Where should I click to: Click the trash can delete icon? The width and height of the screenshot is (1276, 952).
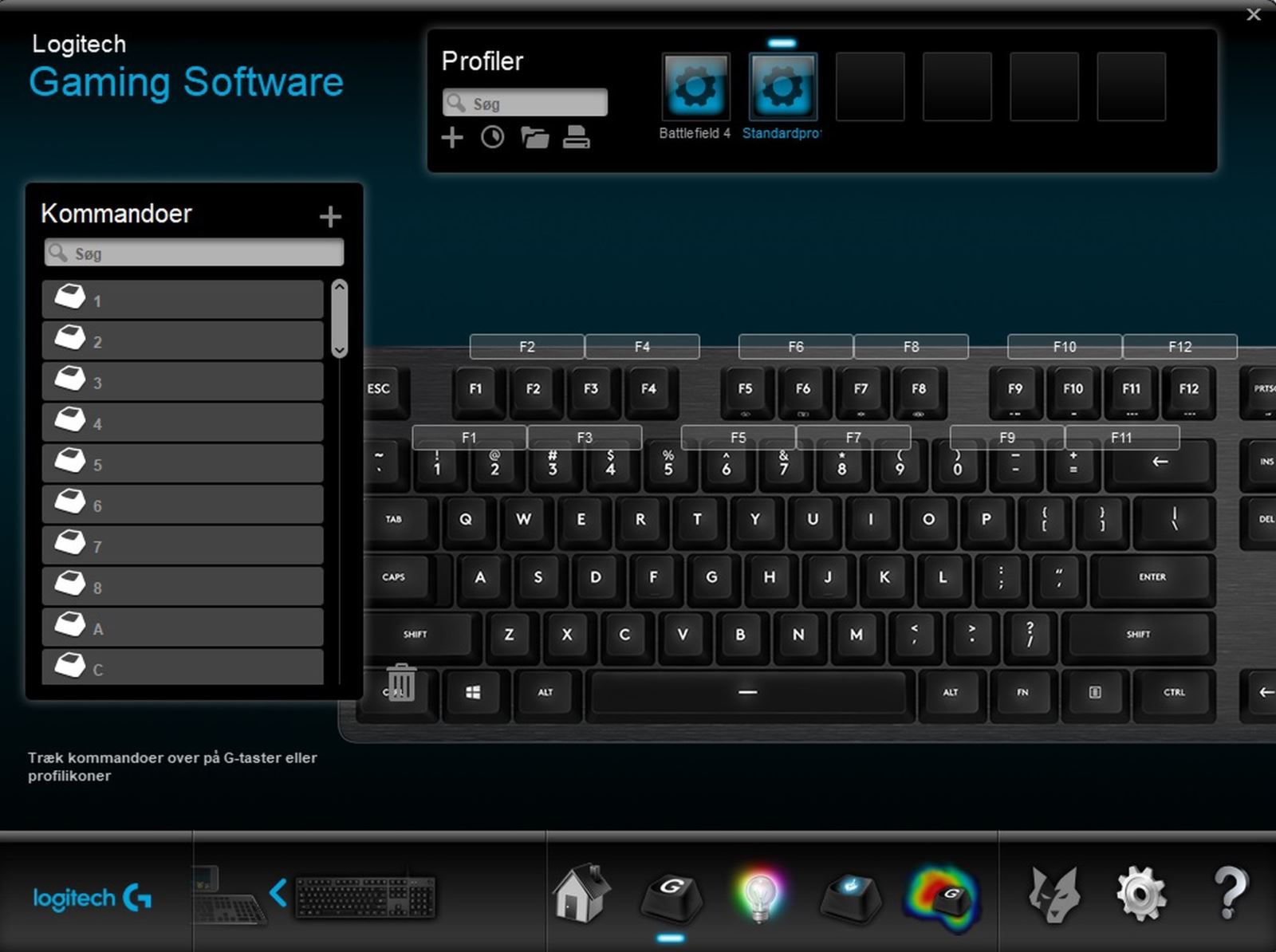[401, 683]
